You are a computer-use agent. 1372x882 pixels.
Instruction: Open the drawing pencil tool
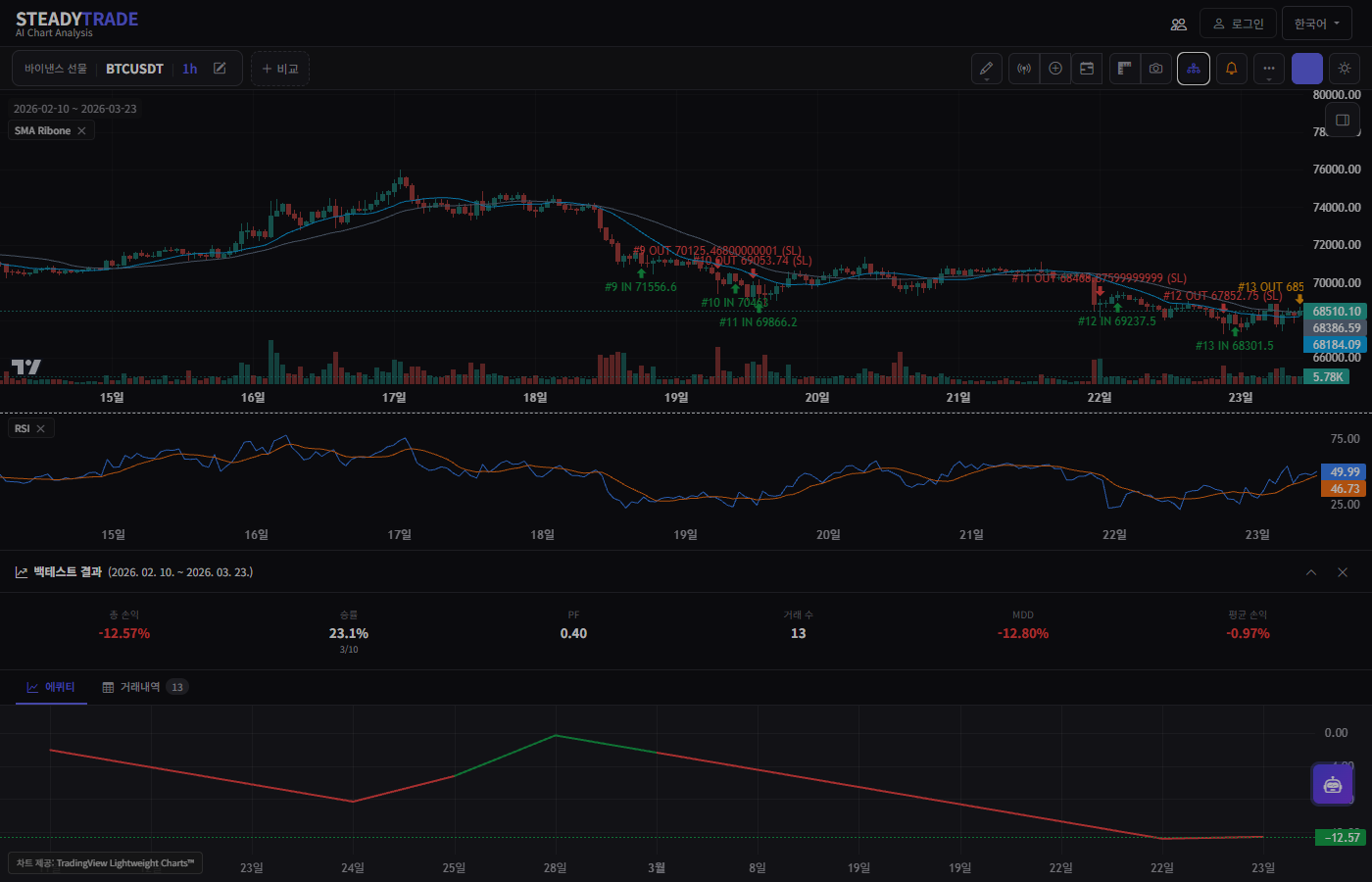click(x=987, y=69)
